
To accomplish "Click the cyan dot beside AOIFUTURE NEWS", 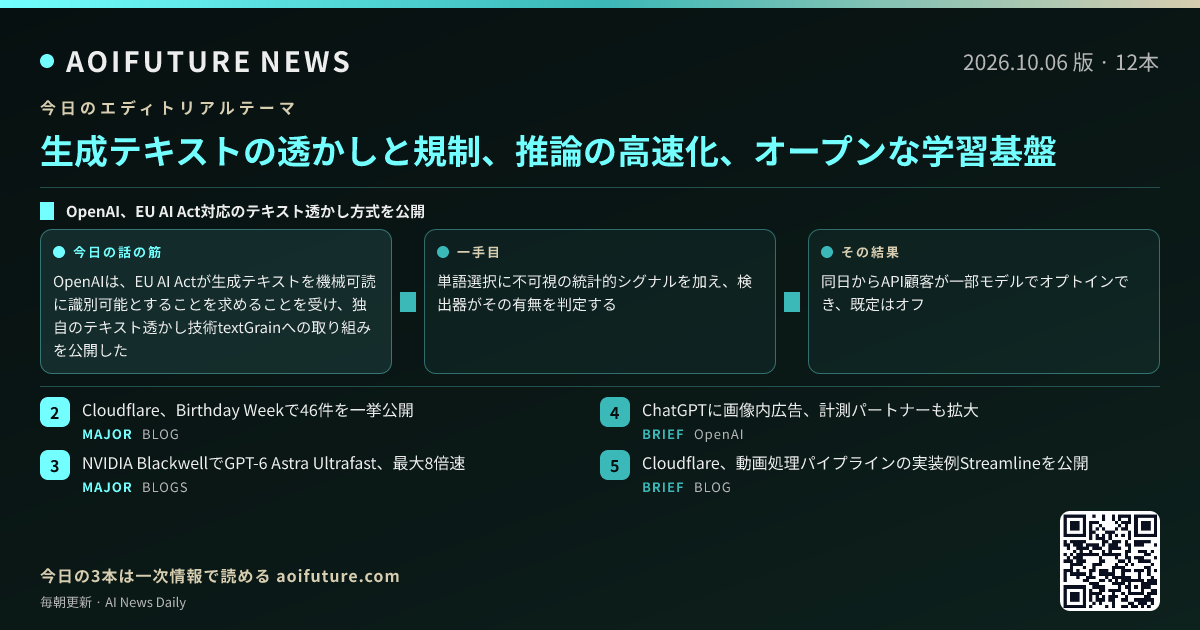I will (47, 62).
